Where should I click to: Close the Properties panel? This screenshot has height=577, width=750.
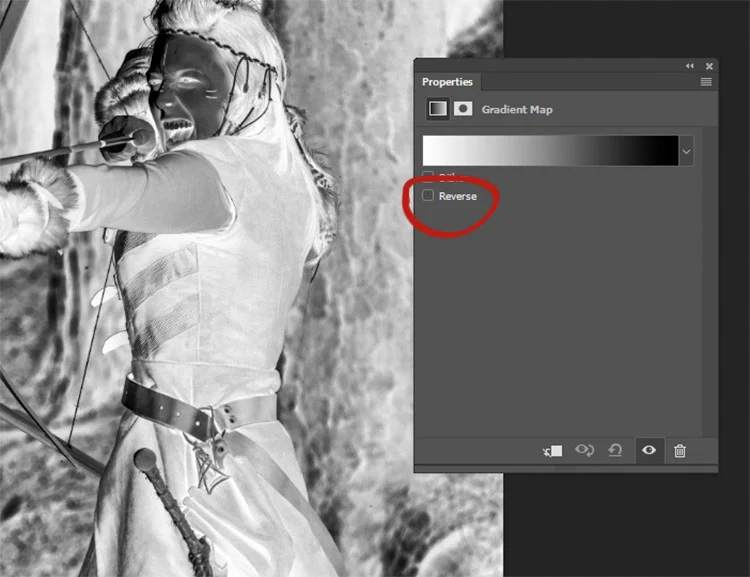tap(709, 66)
